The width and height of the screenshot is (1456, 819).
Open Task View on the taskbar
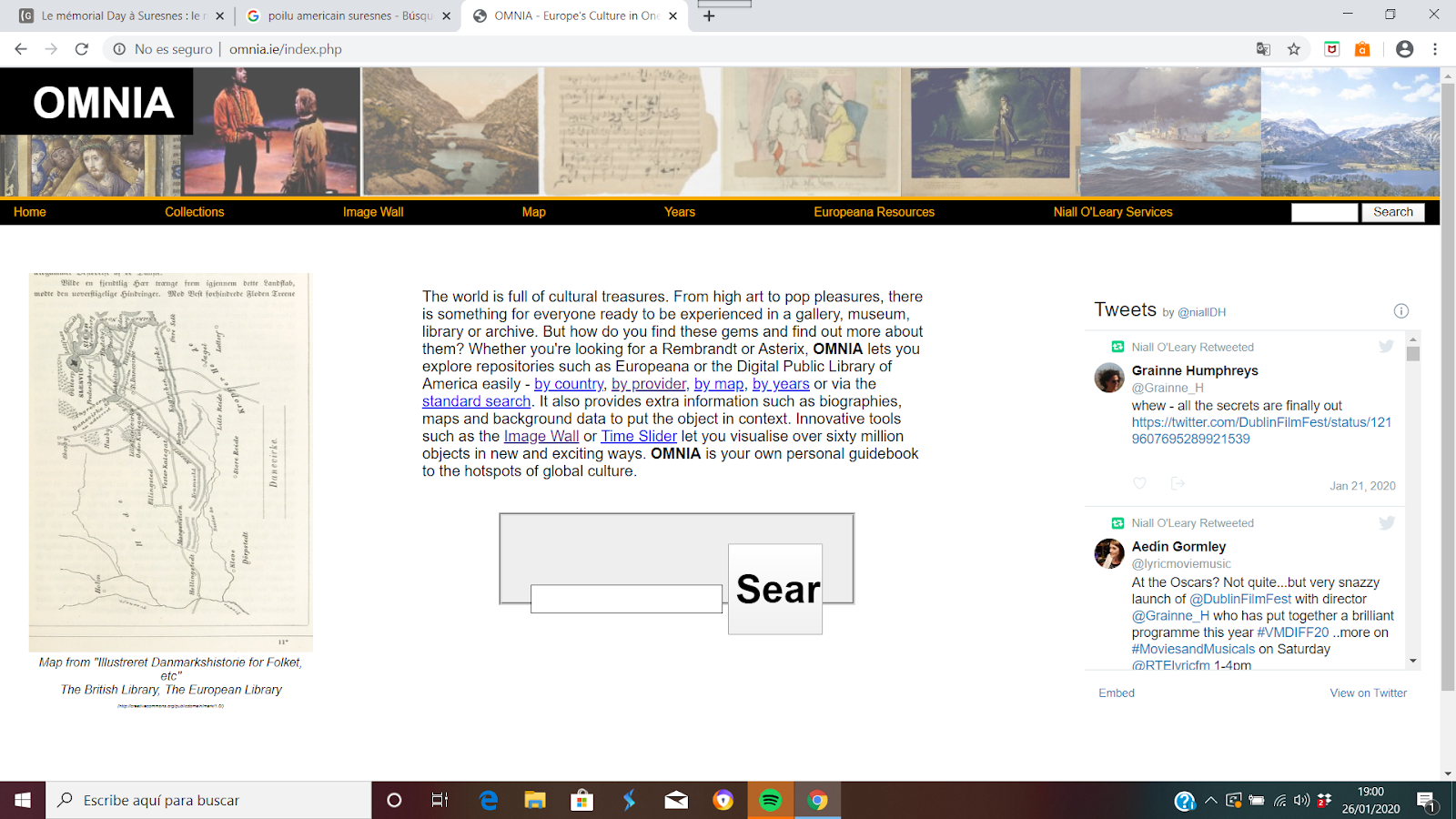[440, 800]
